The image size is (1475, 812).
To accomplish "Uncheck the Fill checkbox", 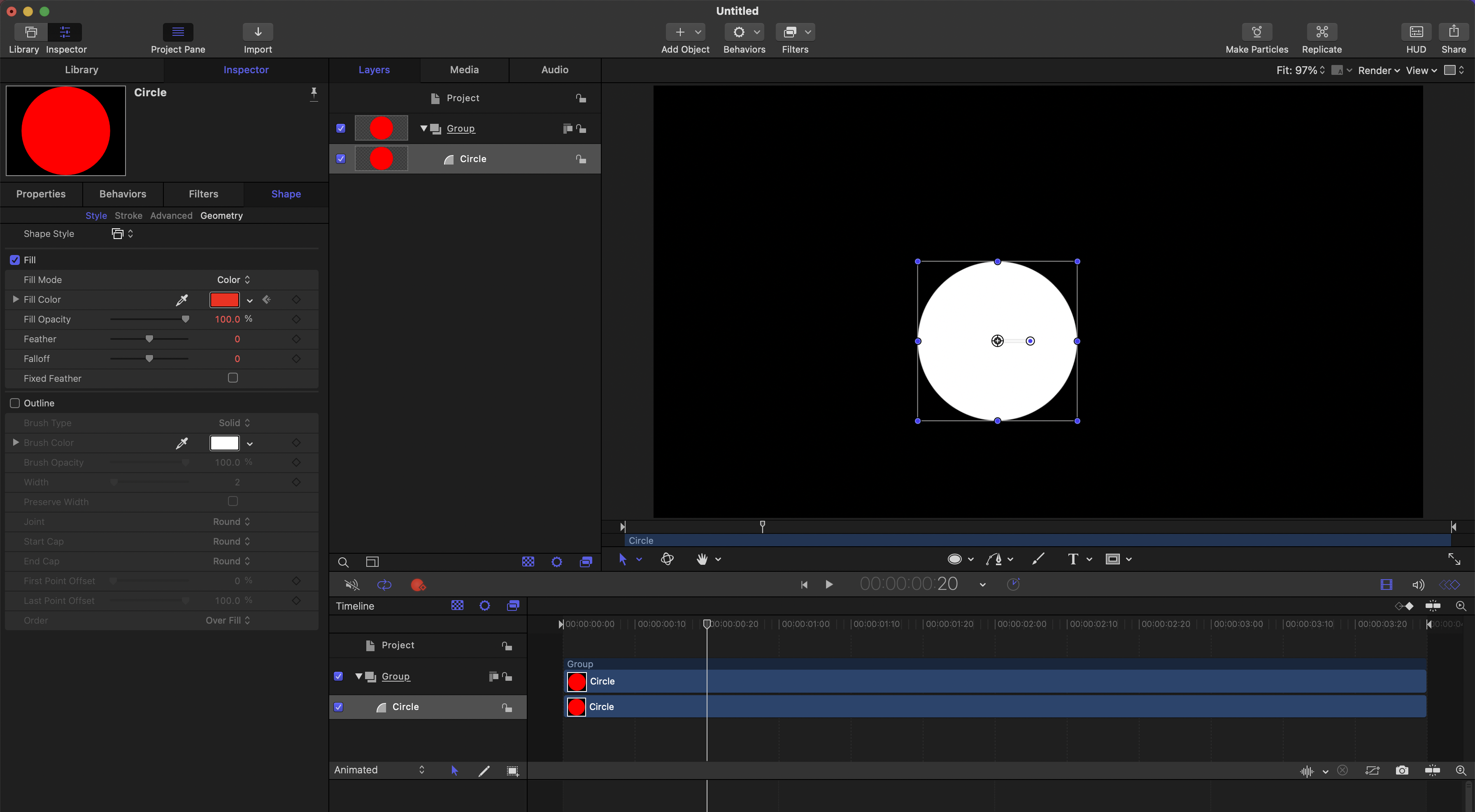I will (15, 260).
